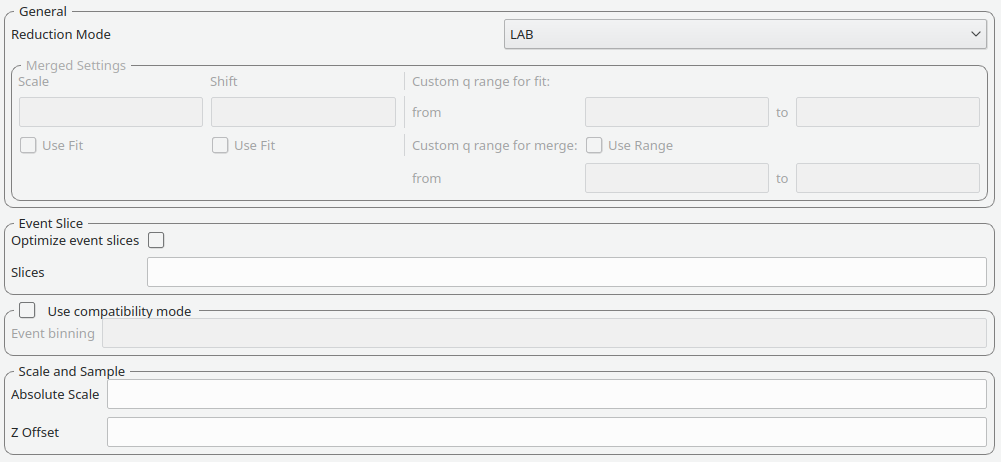Toggle the Optimize event slices checkbox

pos(156,240)
